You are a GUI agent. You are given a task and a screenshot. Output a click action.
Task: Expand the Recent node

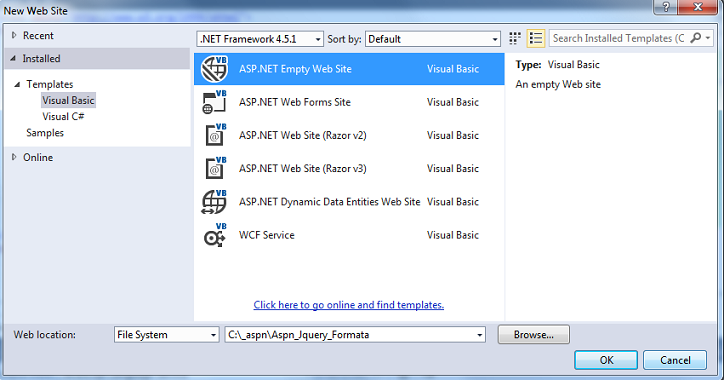(14, 35)
